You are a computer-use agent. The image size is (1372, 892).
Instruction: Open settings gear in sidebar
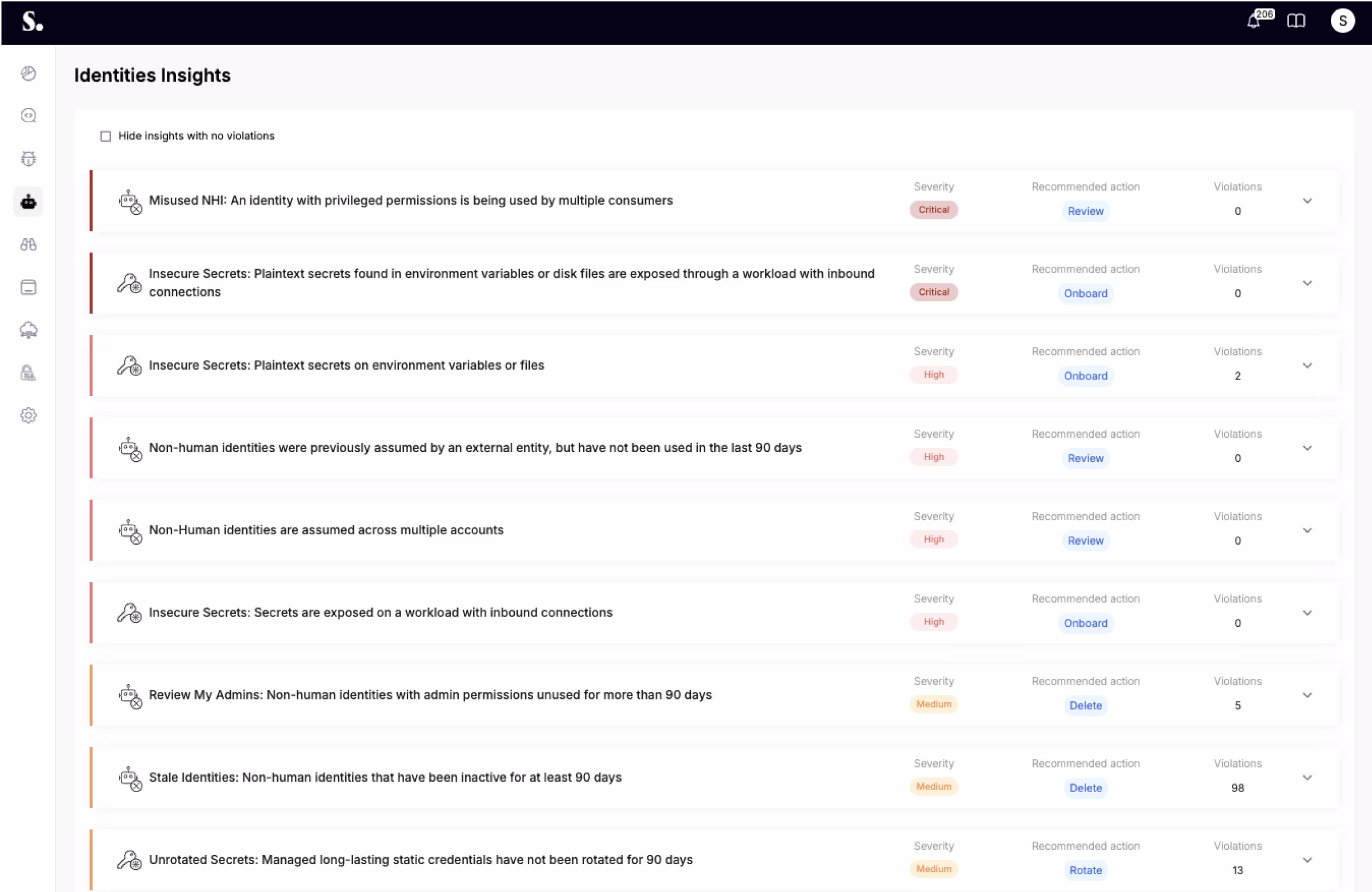(28, 415)
